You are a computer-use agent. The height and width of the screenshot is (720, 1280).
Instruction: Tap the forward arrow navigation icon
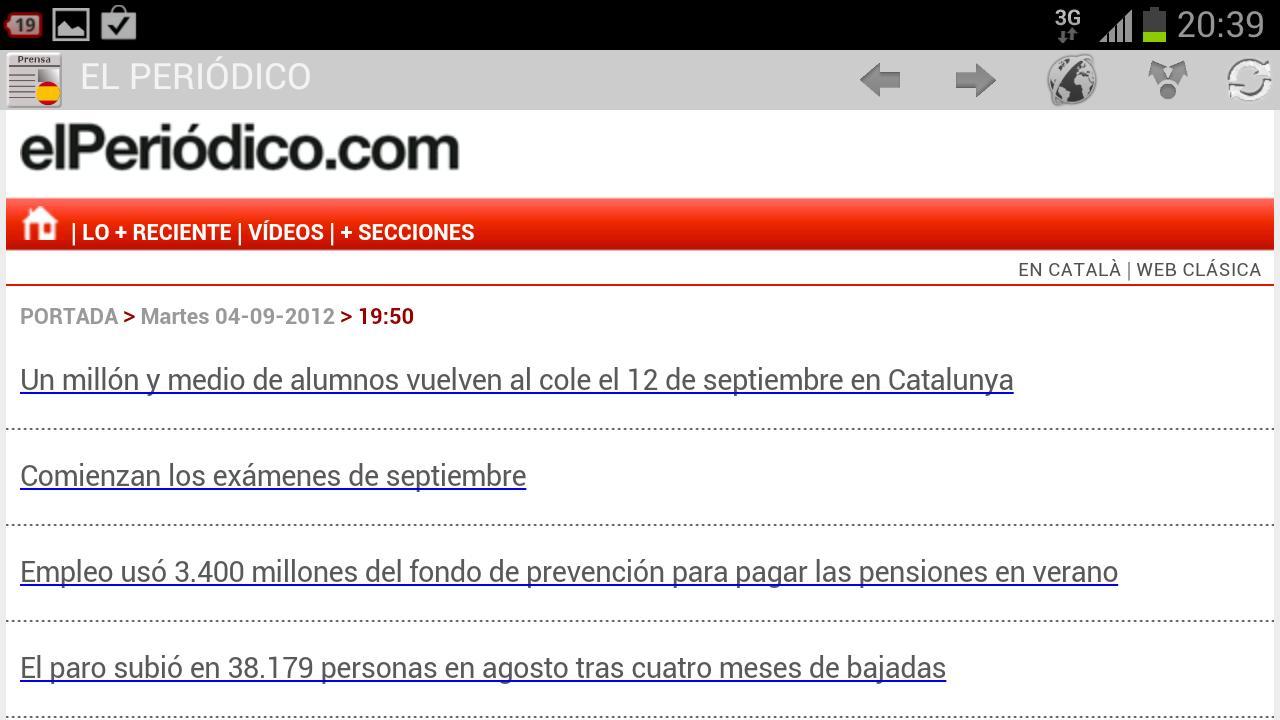click(x=975, y=80)
